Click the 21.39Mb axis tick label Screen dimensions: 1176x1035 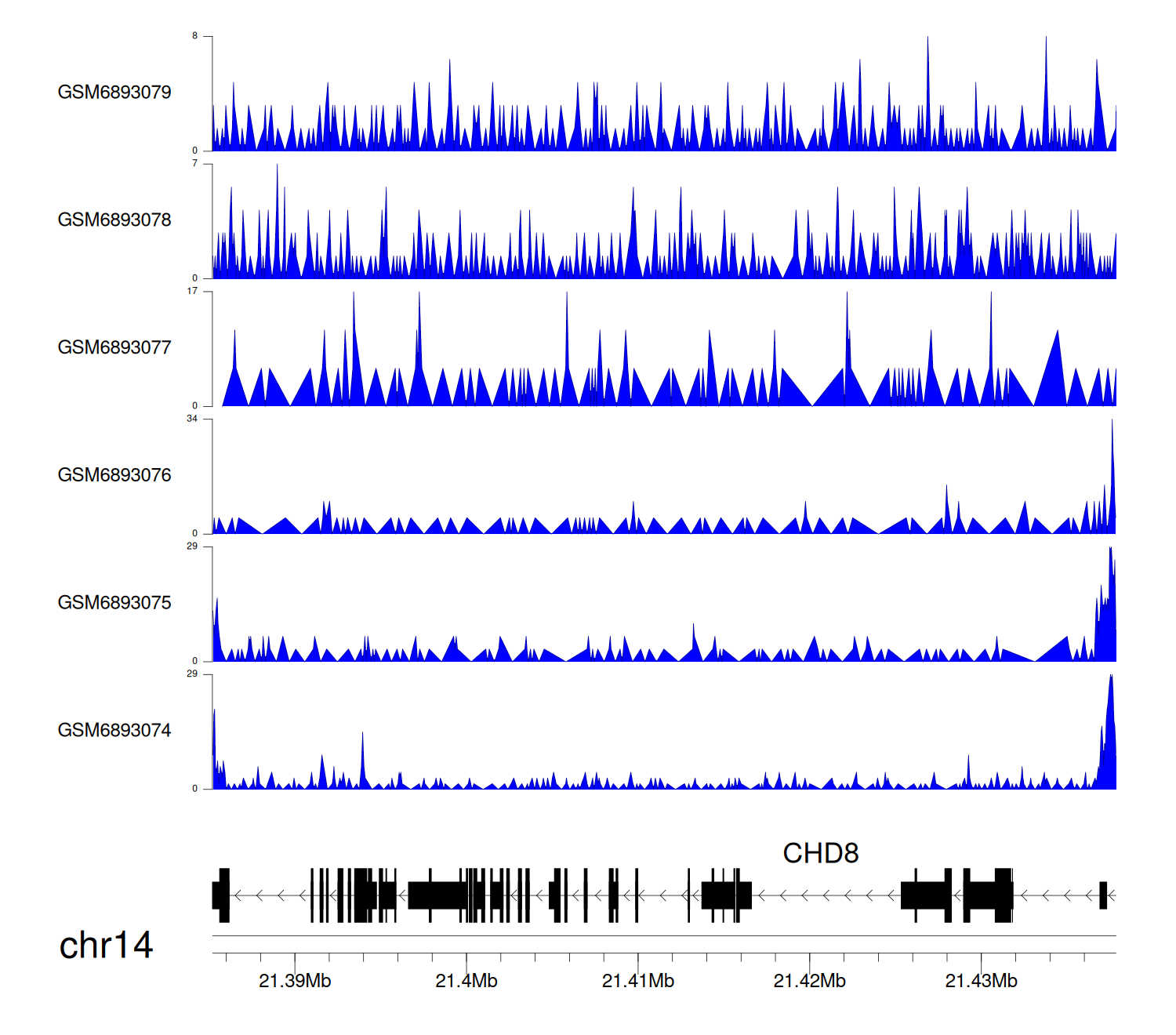click(295, 981)
